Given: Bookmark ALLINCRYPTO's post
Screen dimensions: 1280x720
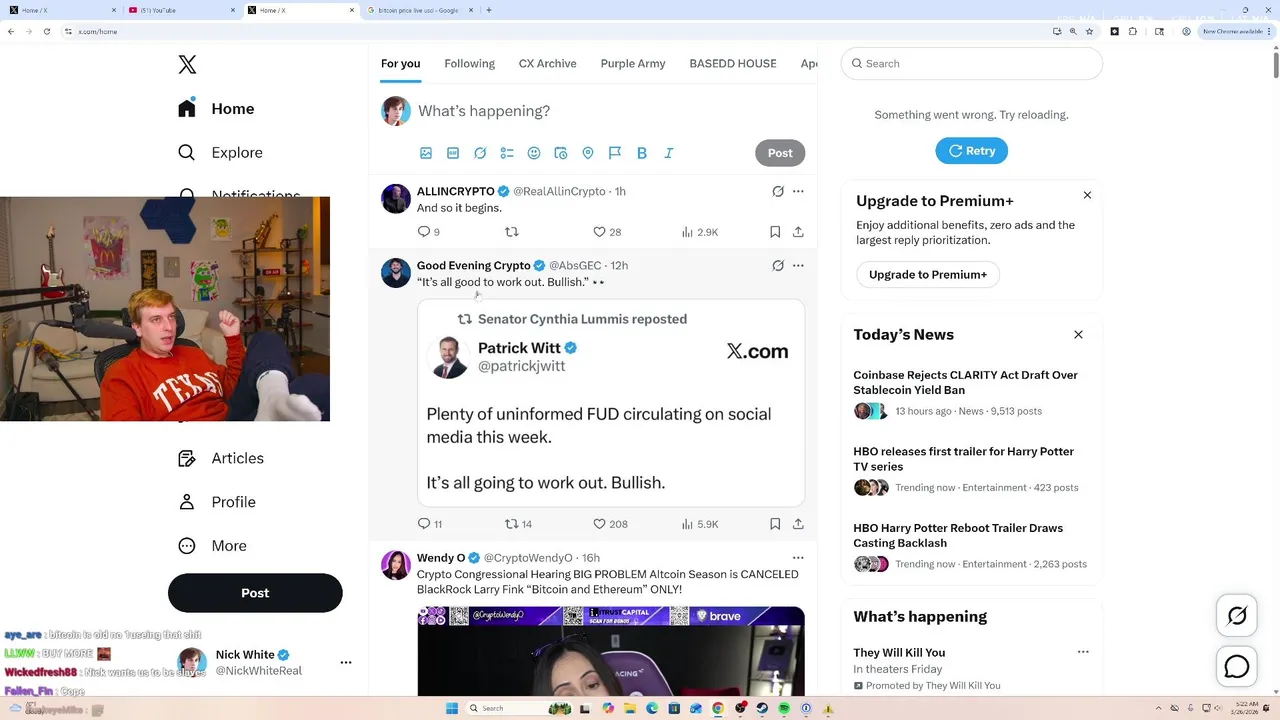Looking at the screenshot, I should tap(775, 232).
